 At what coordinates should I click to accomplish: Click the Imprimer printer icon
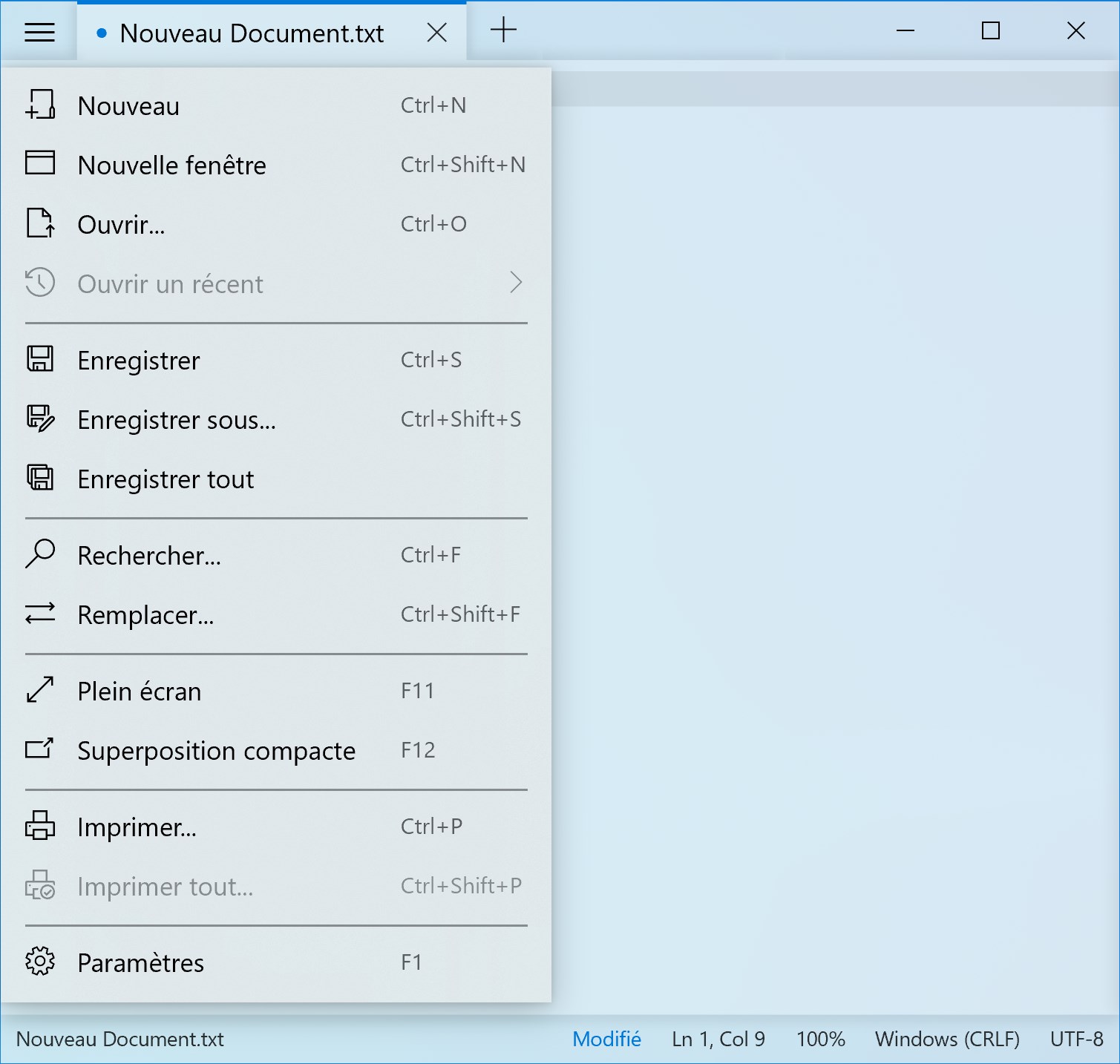(x=40, y=826)
